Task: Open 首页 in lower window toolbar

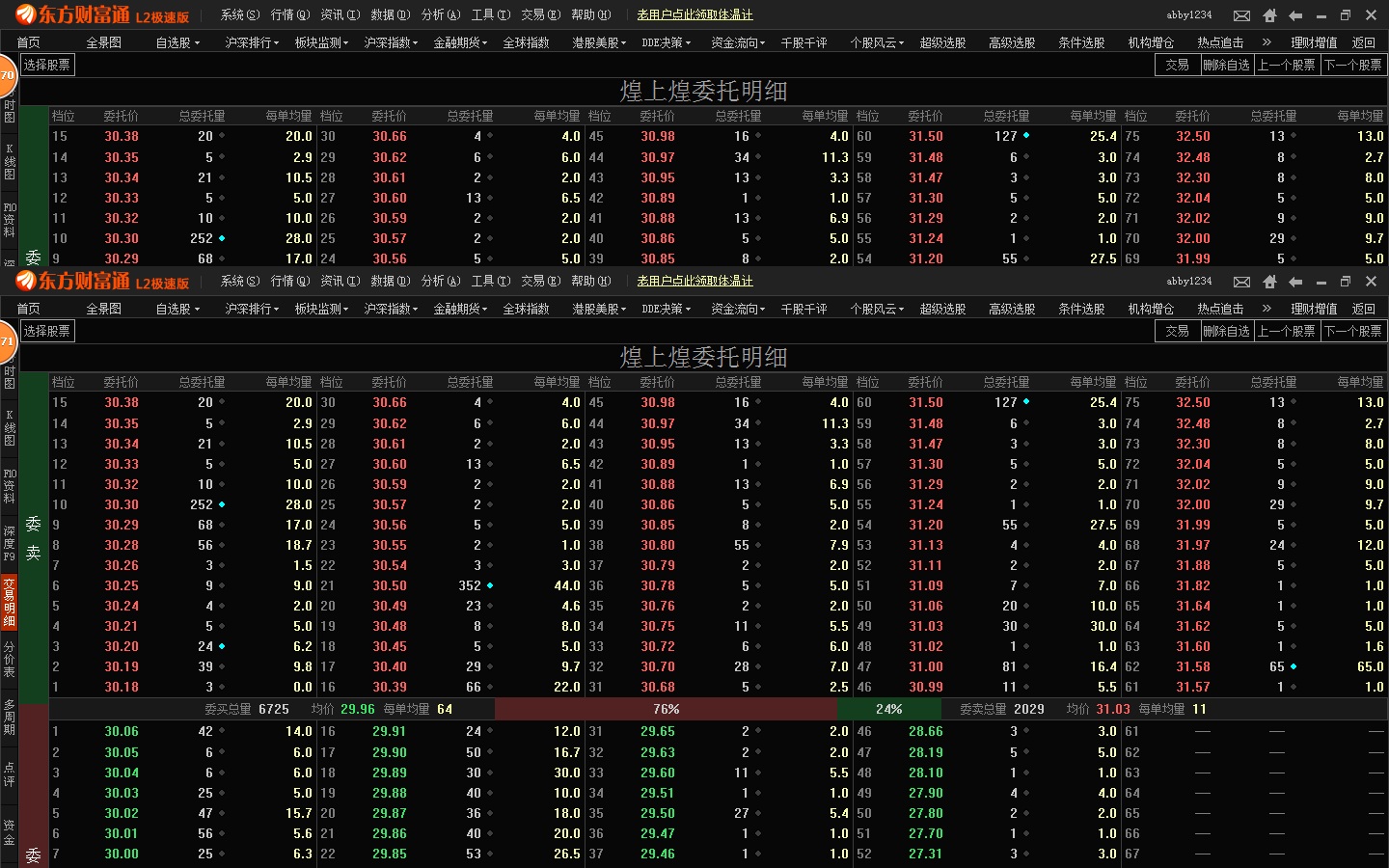Action: tap(29, 309)
